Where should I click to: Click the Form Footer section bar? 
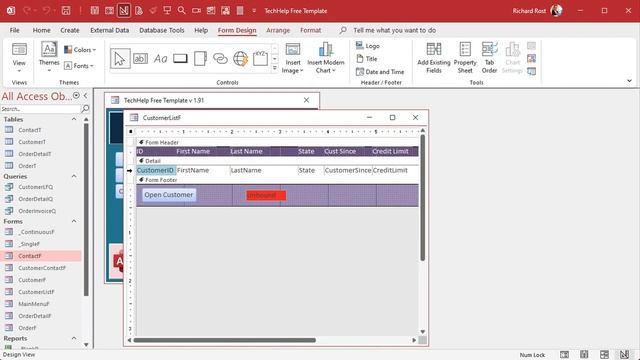tap(277, 180)
